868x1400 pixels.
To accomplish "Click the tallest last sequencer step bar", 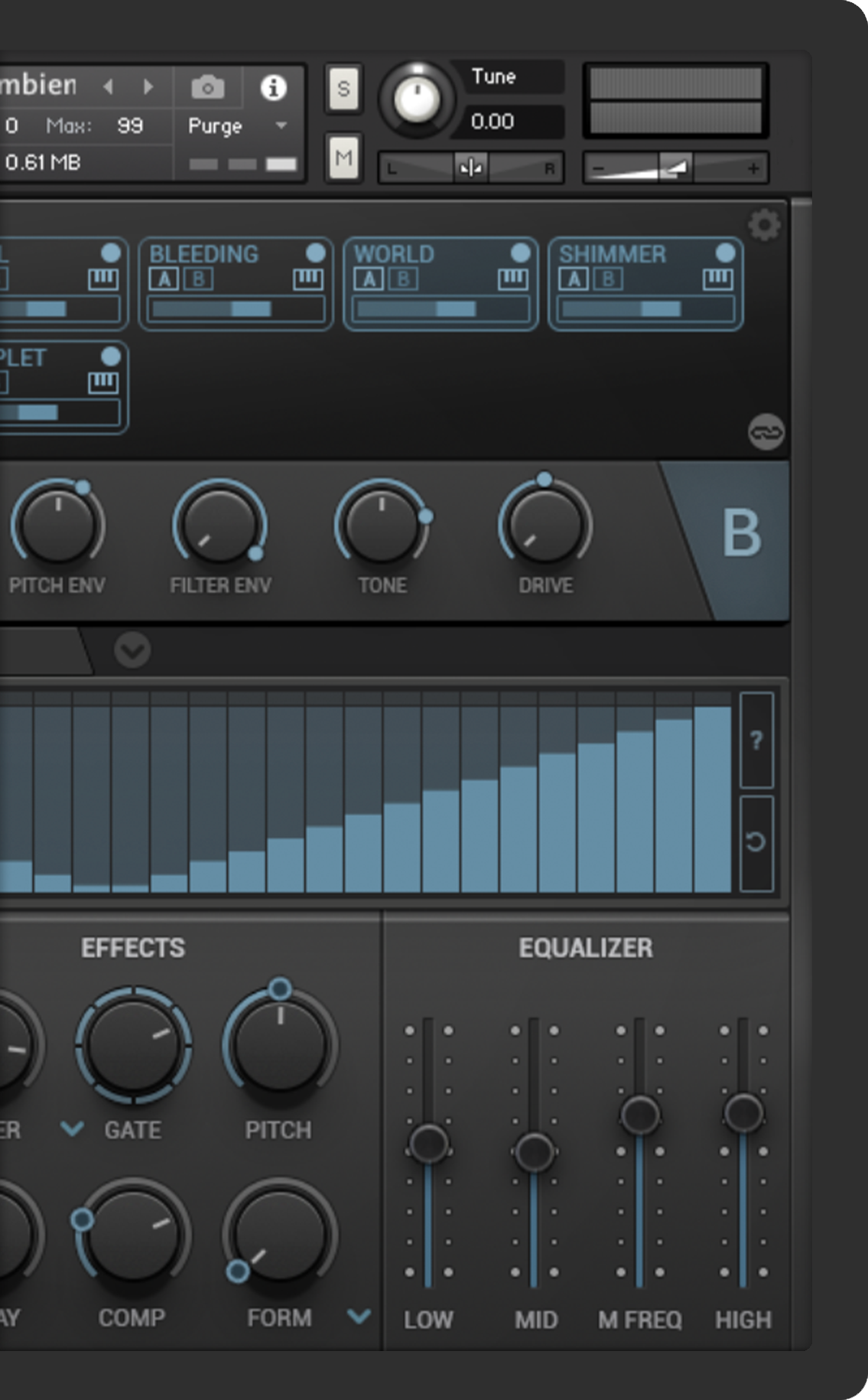I will pos(712,799).
